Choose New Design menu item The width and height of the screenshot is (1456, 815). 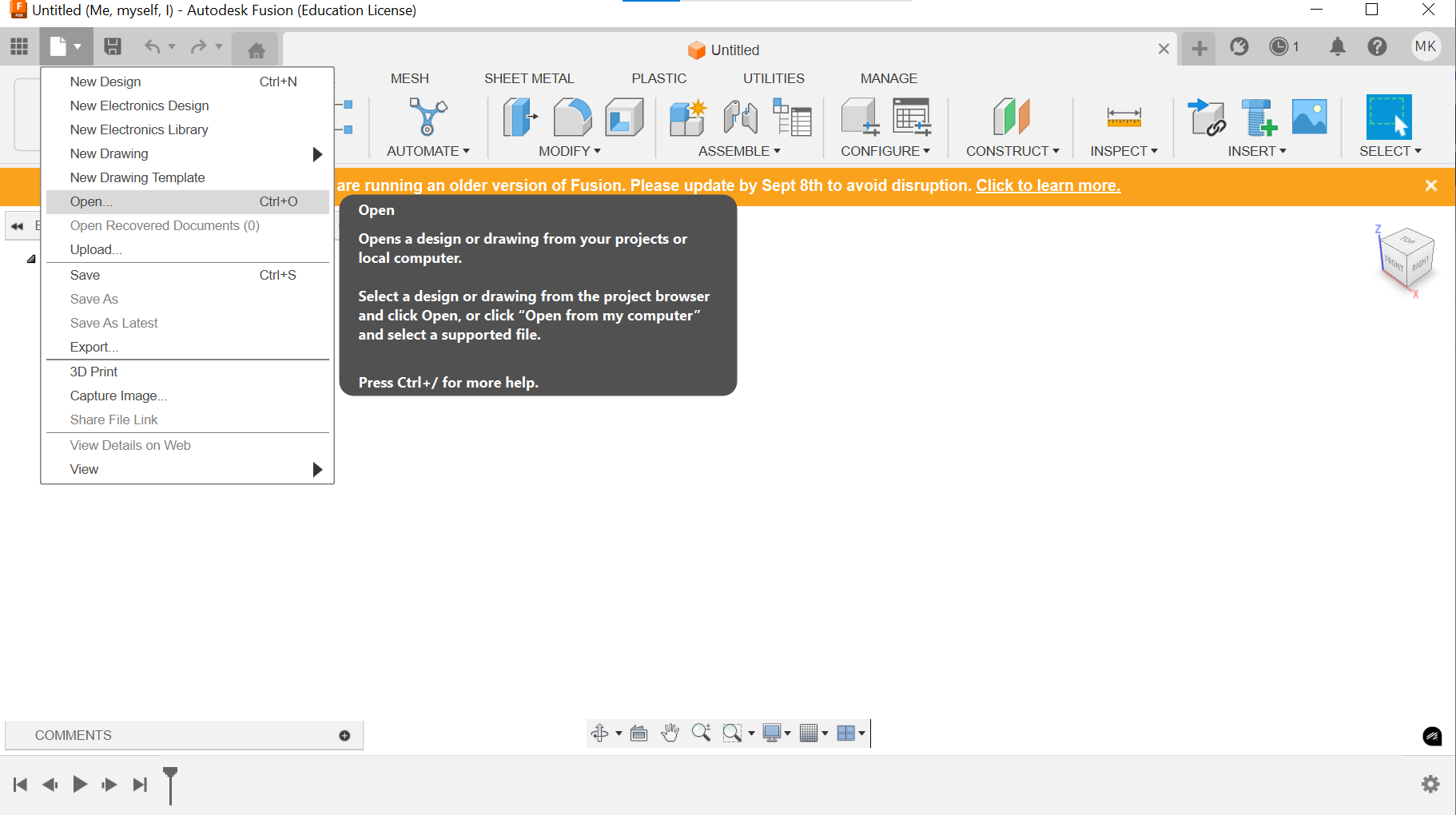tap(188, 81)
